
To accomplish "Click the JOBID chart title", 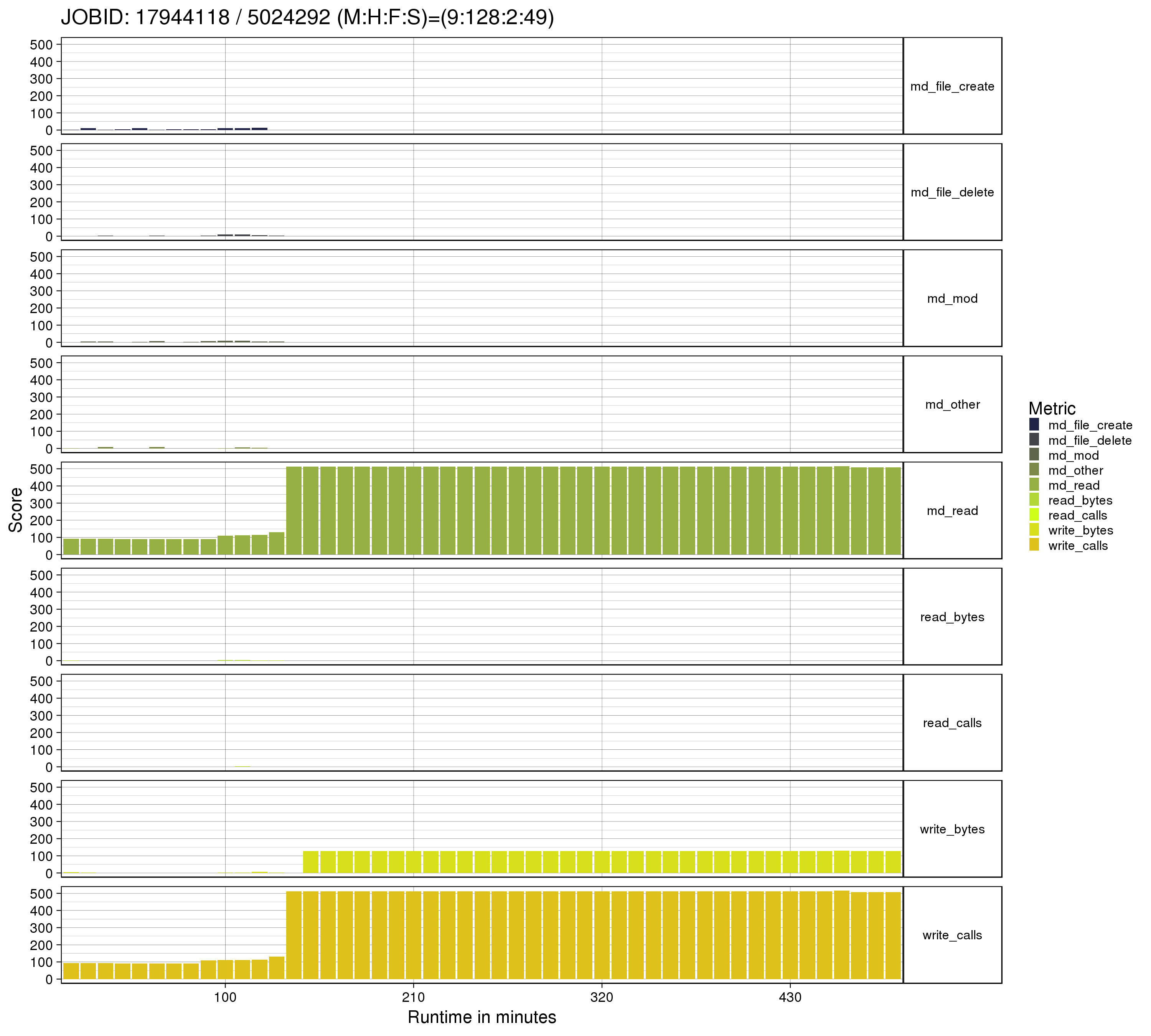I will [x=307, y=17].
